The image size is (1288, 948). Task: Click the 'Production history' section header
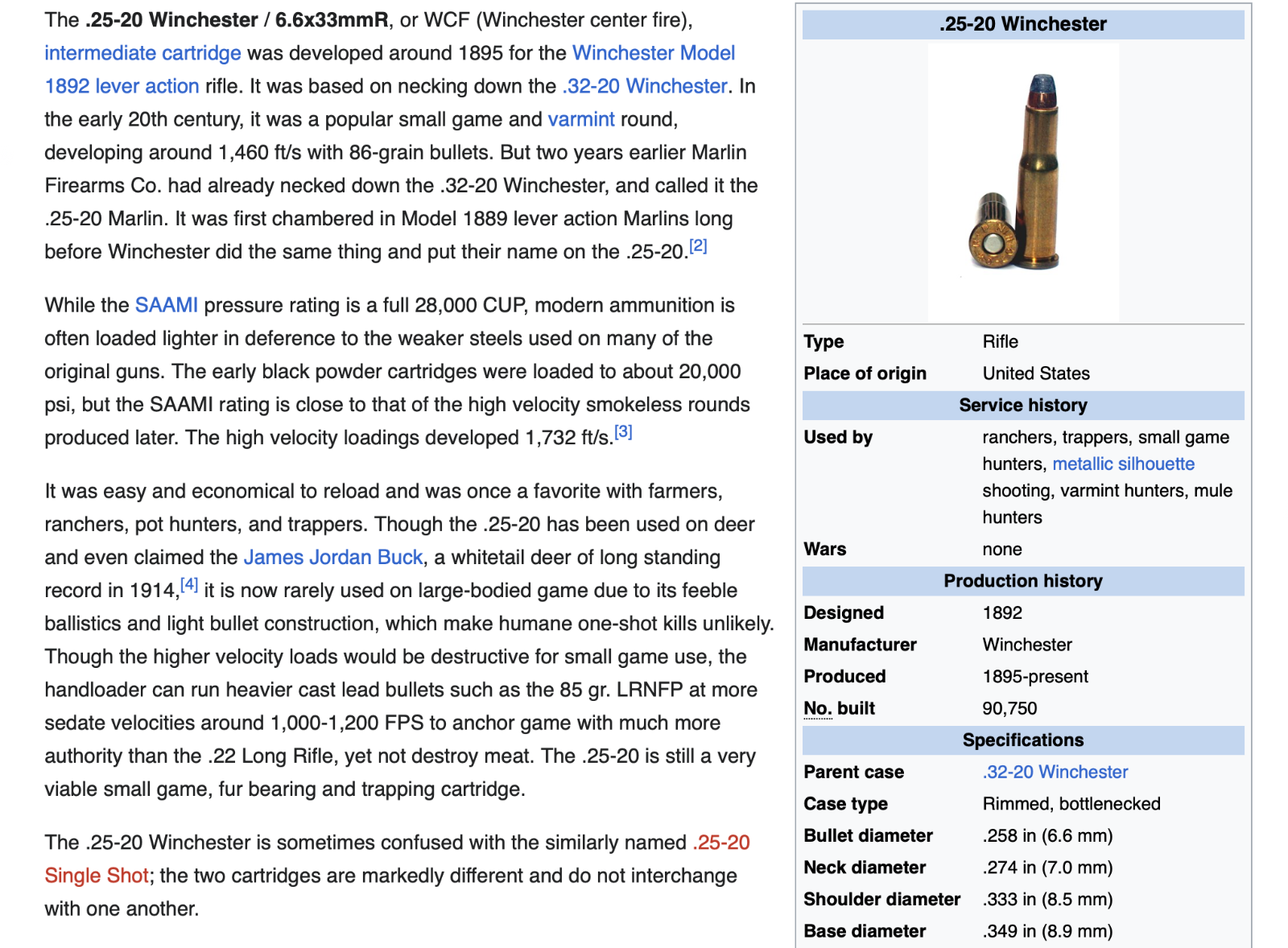coord(1023,581)
